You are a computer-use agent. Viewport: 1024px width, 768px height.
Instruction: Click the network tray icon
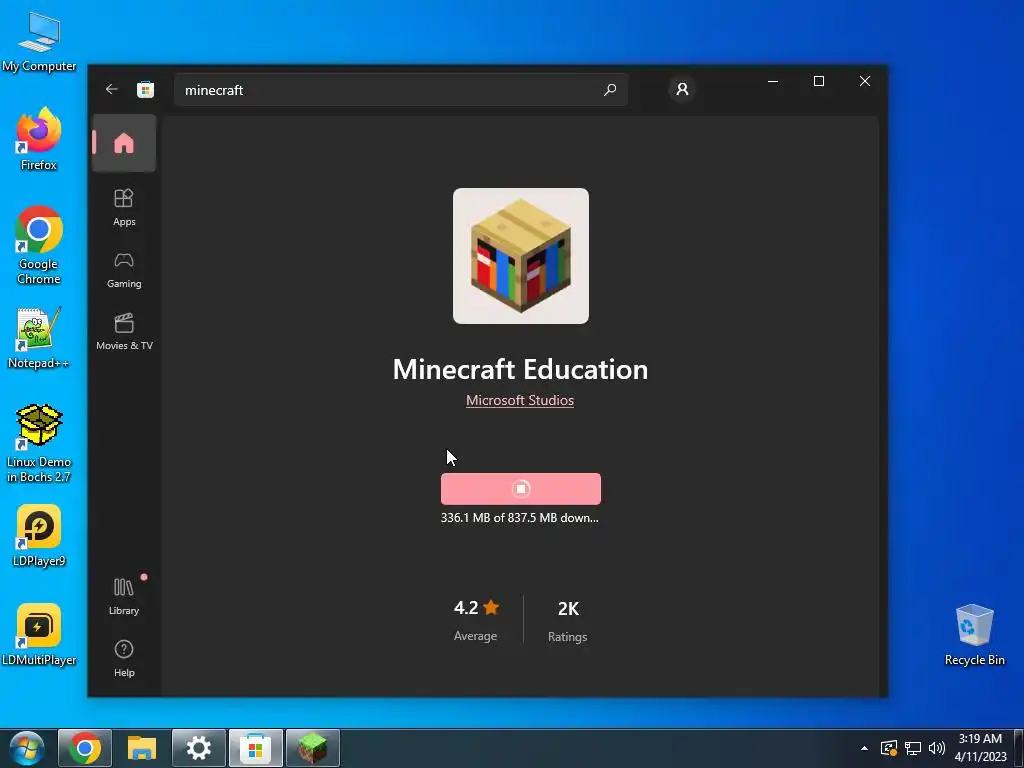[913, 748]
